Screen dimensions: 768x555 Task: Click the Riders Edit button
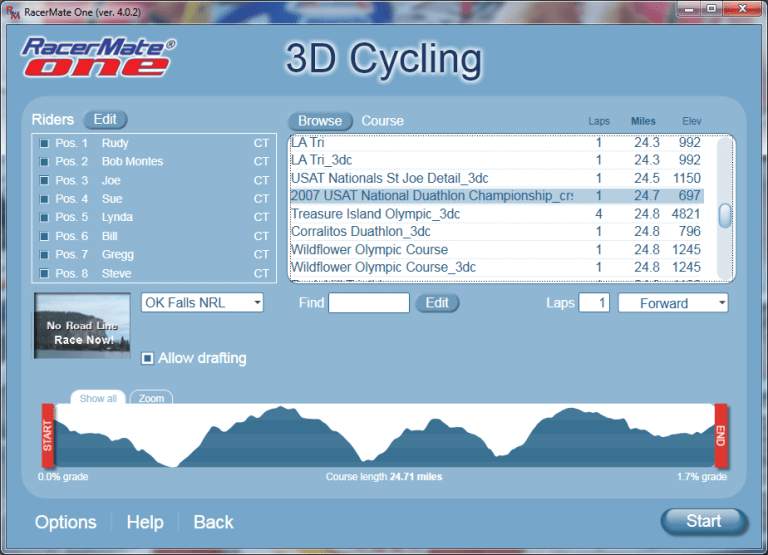[x=105, y=120]
